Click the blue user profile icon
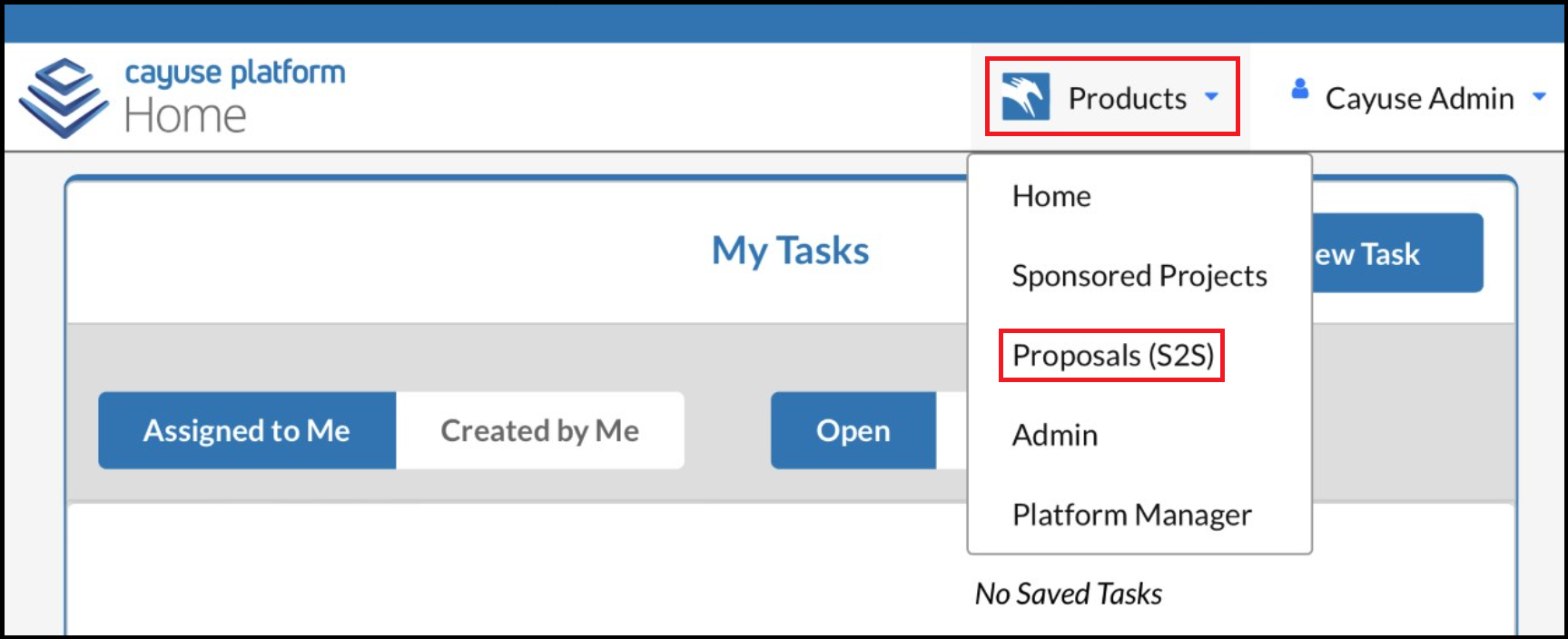 pos(1300,89)
